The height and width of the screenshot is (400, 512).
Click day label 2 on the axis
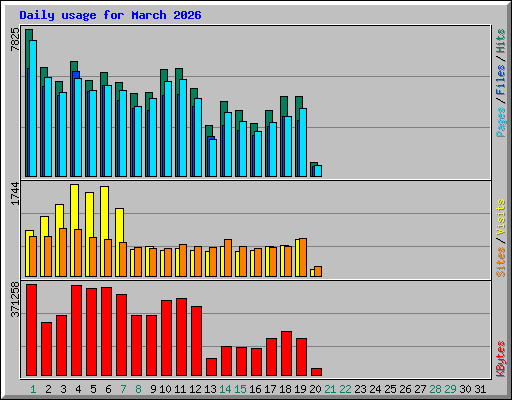click(48, 389)
